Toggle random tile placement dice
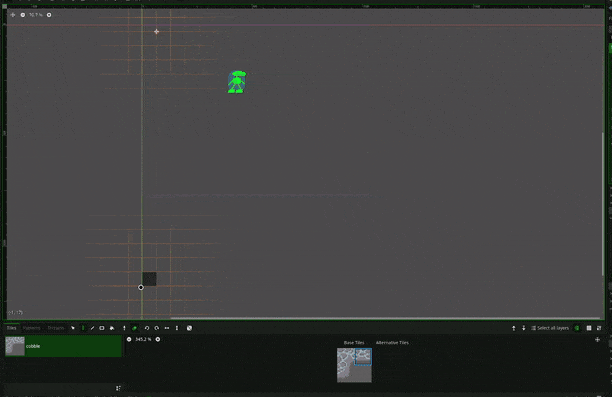This screenshot has height=397, width=612. tap(189, 328)
